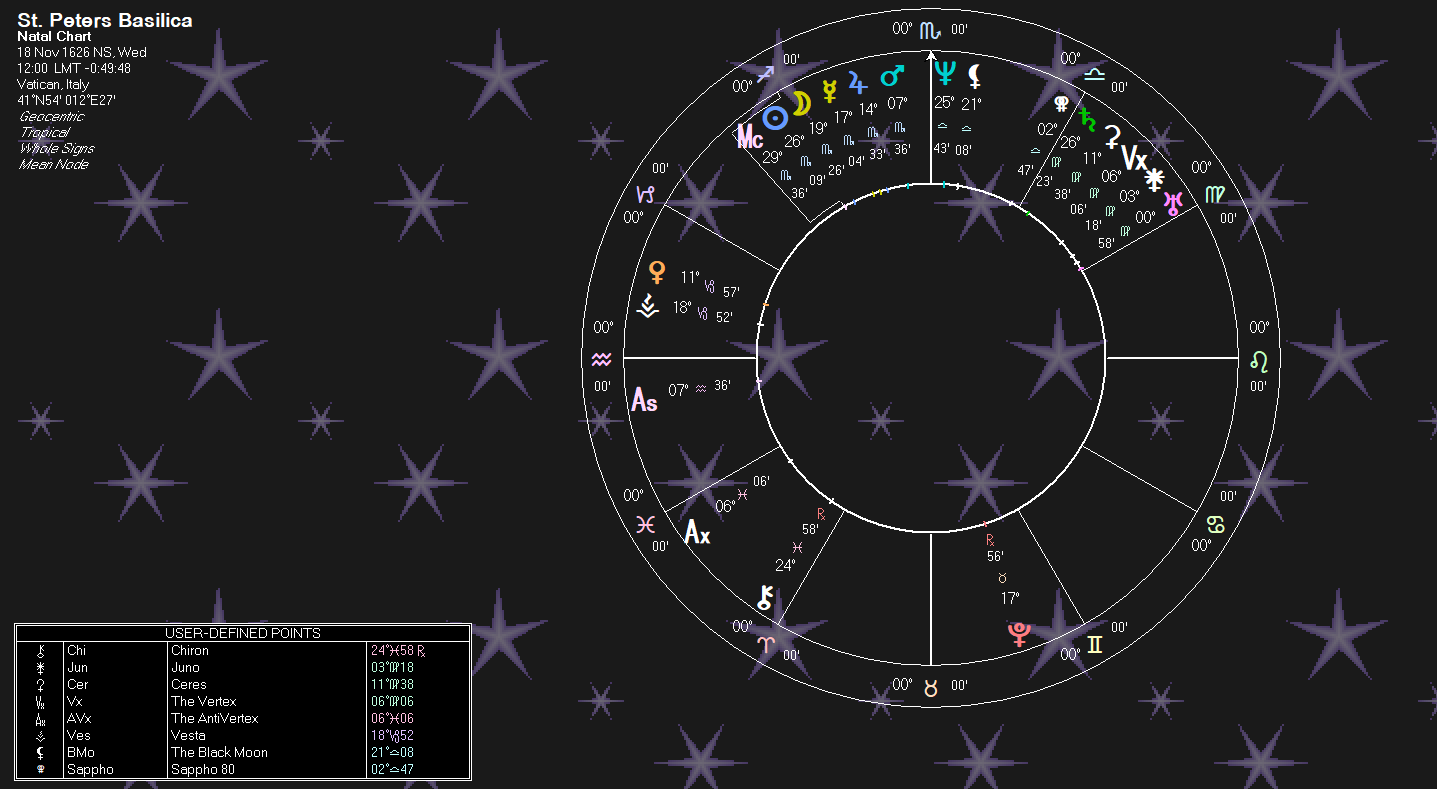This screenshot has width=1437, height=789.
Task: Select the orange Venus glyph
Action: pos(657,271)
